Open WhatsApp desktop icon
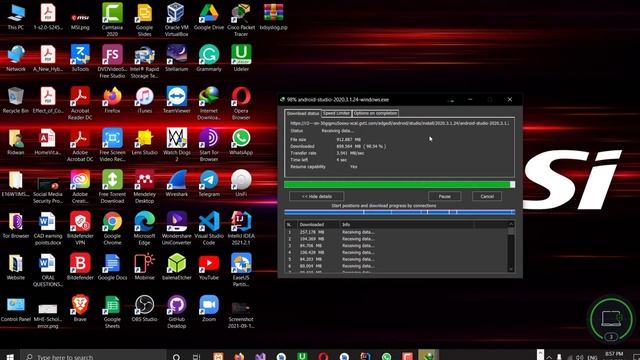640x360 pixels. [x=241, y=142]
